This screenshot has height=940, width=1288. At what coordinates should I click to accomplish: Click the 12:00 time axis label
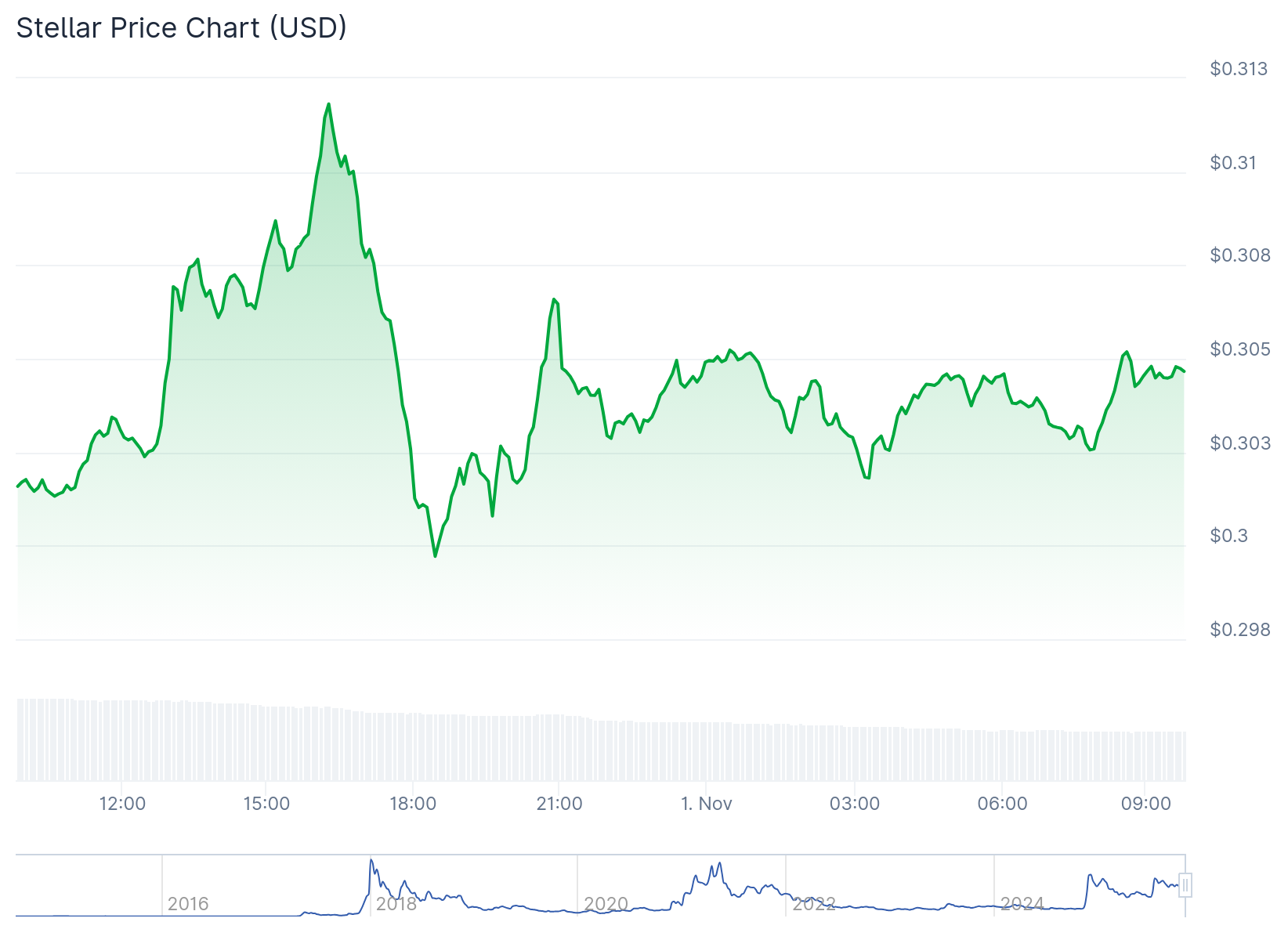(122, 804)
